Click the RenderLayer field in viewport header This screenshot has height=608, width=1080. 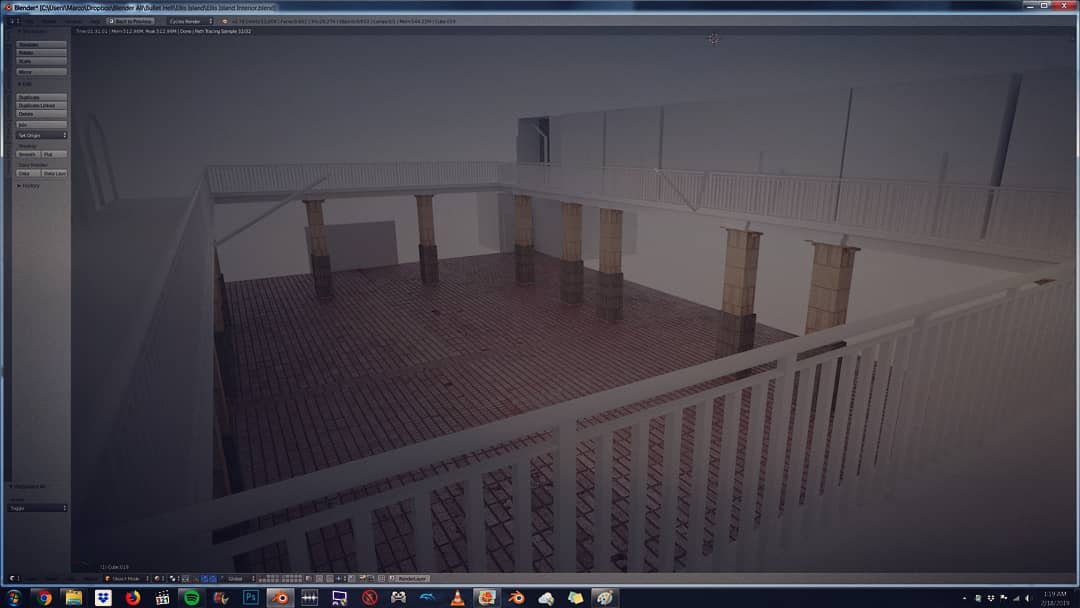click(x=411, y=579)
